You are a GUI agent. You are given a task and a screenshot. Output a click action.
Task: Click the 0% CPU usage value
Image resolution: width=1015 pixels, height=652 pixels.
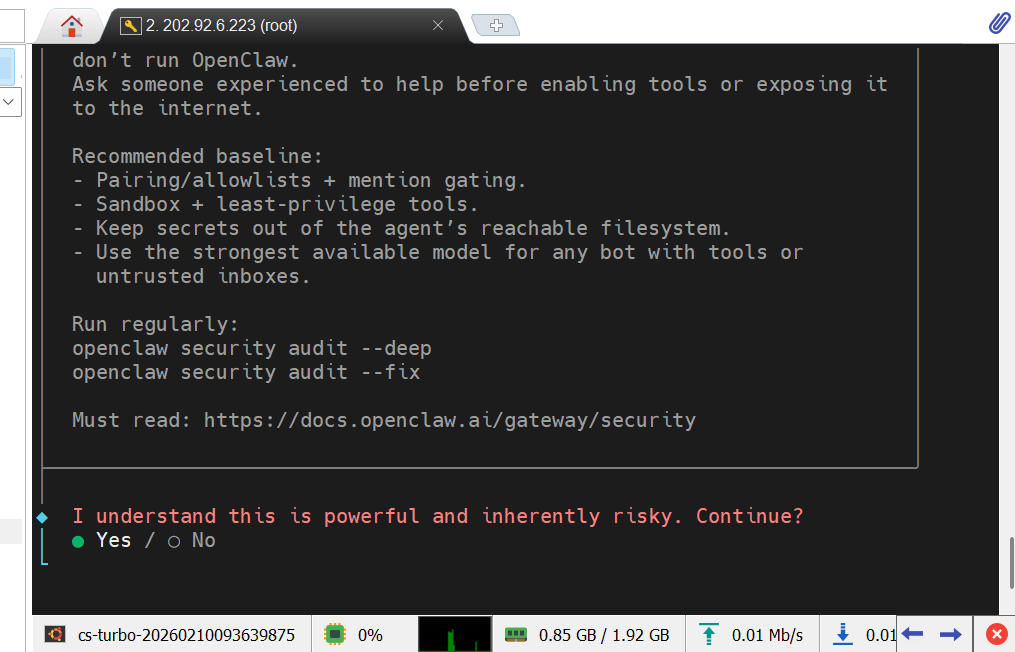click(370, 635)
